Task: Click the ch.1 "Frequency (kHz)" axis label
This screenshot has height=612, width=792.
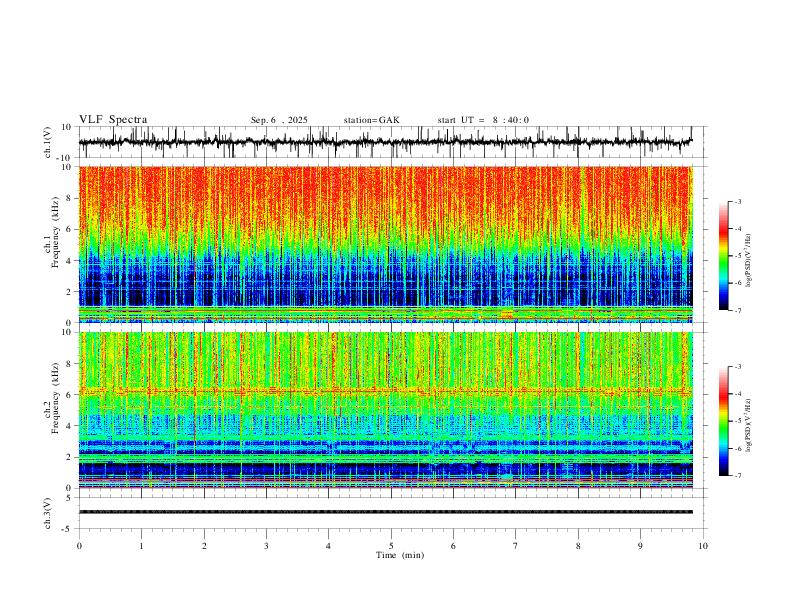Action: (x=55, y=232)
